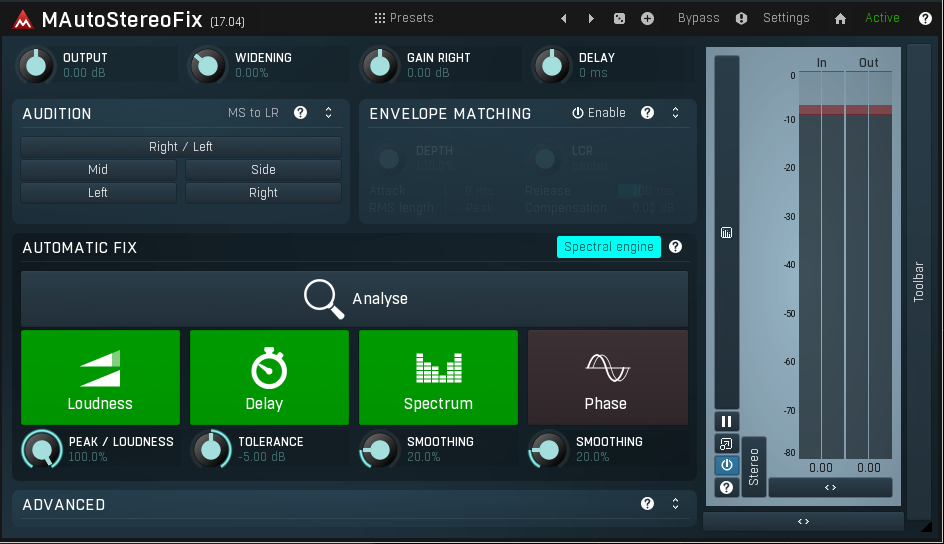Open the Presets menu
This screenshot has width=944, height=544.
pos(404,18)
